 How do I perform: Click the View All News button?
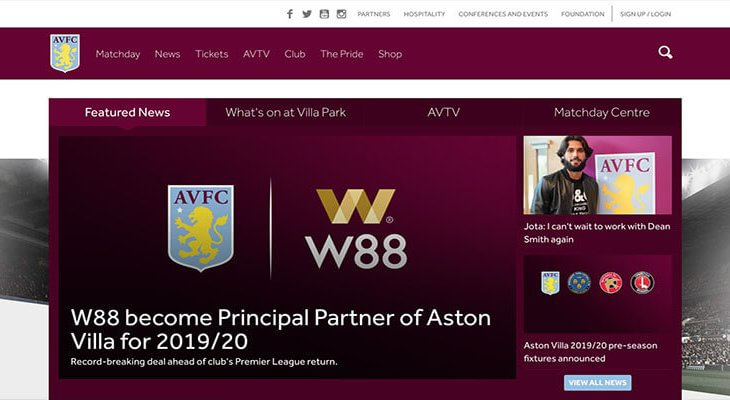[598, 383]
